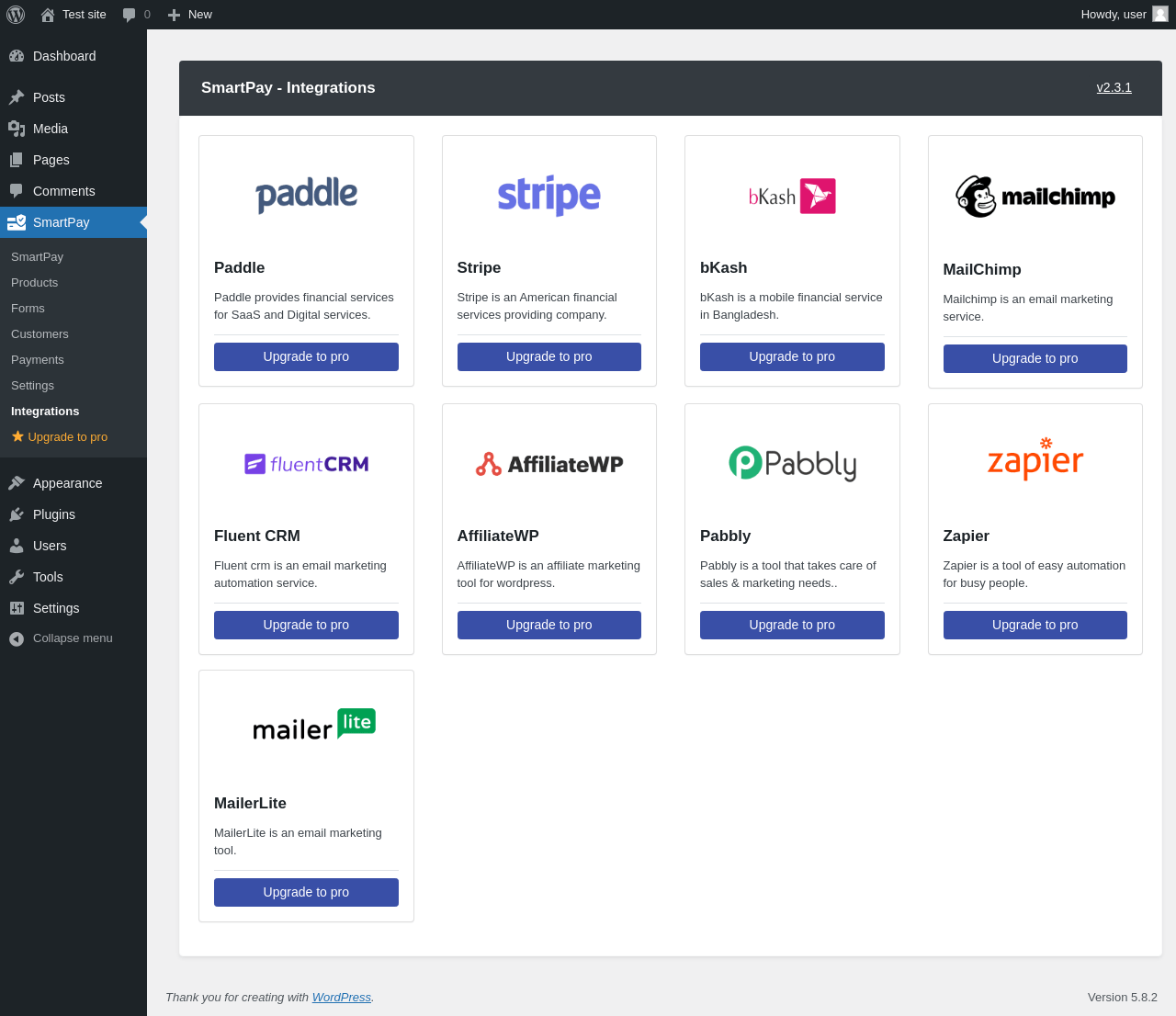Open SmartPay Settings submenu item
1176x1016 pixels.
pos(32,386)
